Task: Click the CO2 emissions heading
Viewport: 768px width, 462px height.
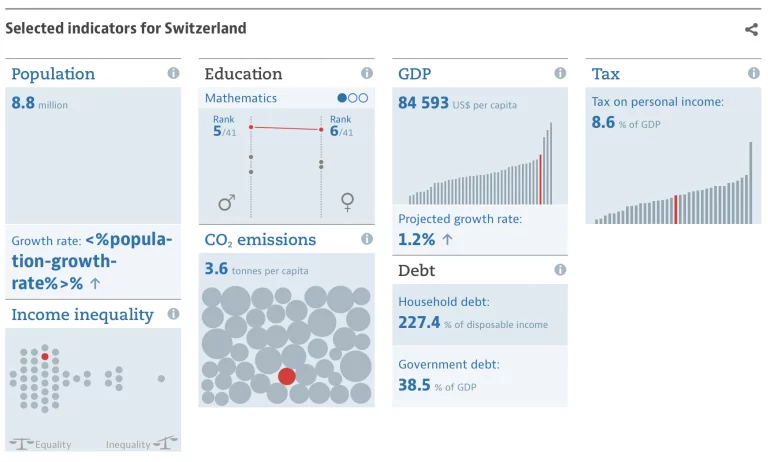Action: click(260, 240)
